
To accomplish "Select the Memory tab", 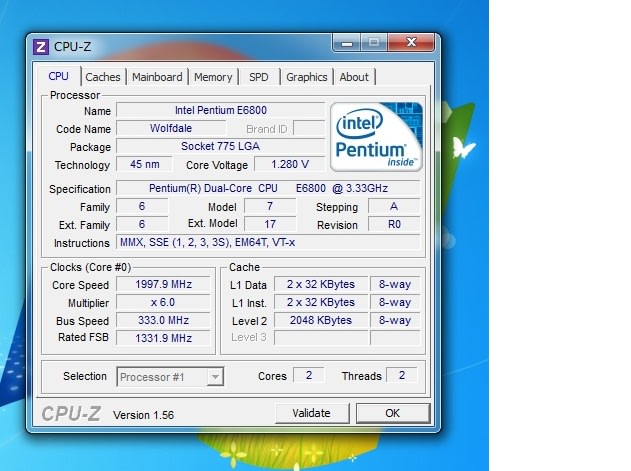I will (x=213, y=77).
